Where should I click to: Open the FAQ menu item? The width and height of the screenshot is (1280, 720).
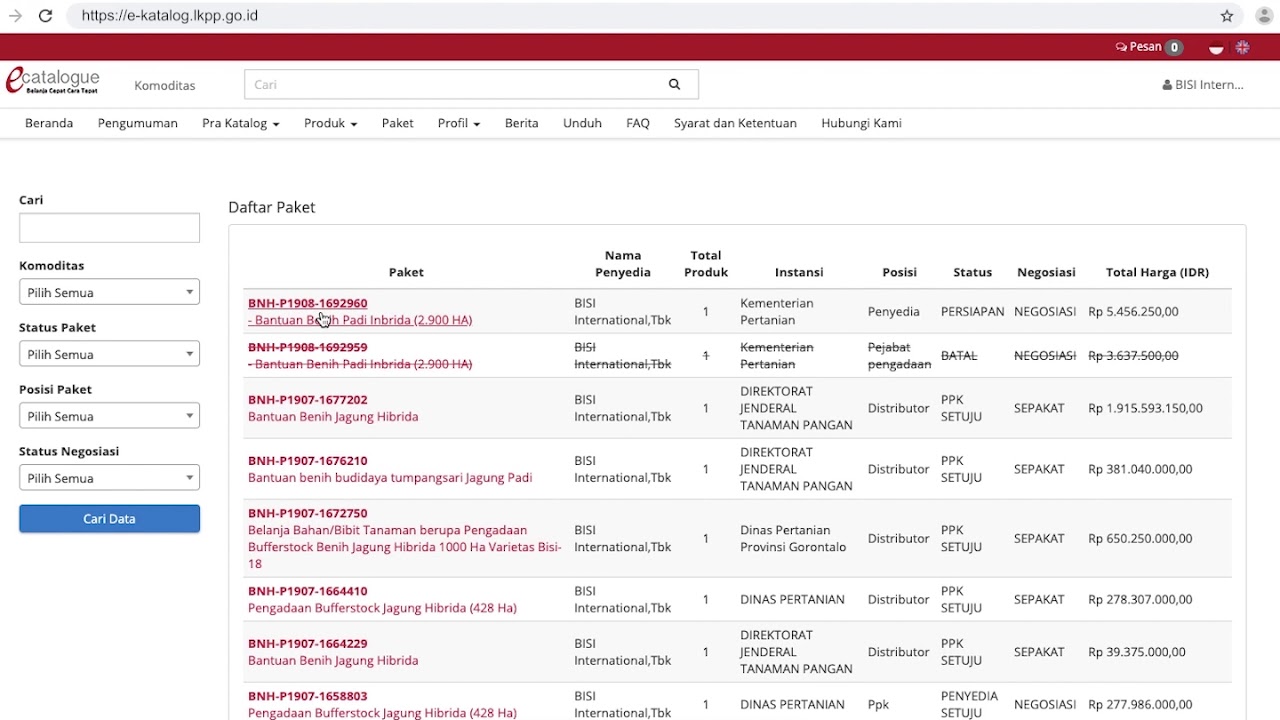[x=638, y=123]
